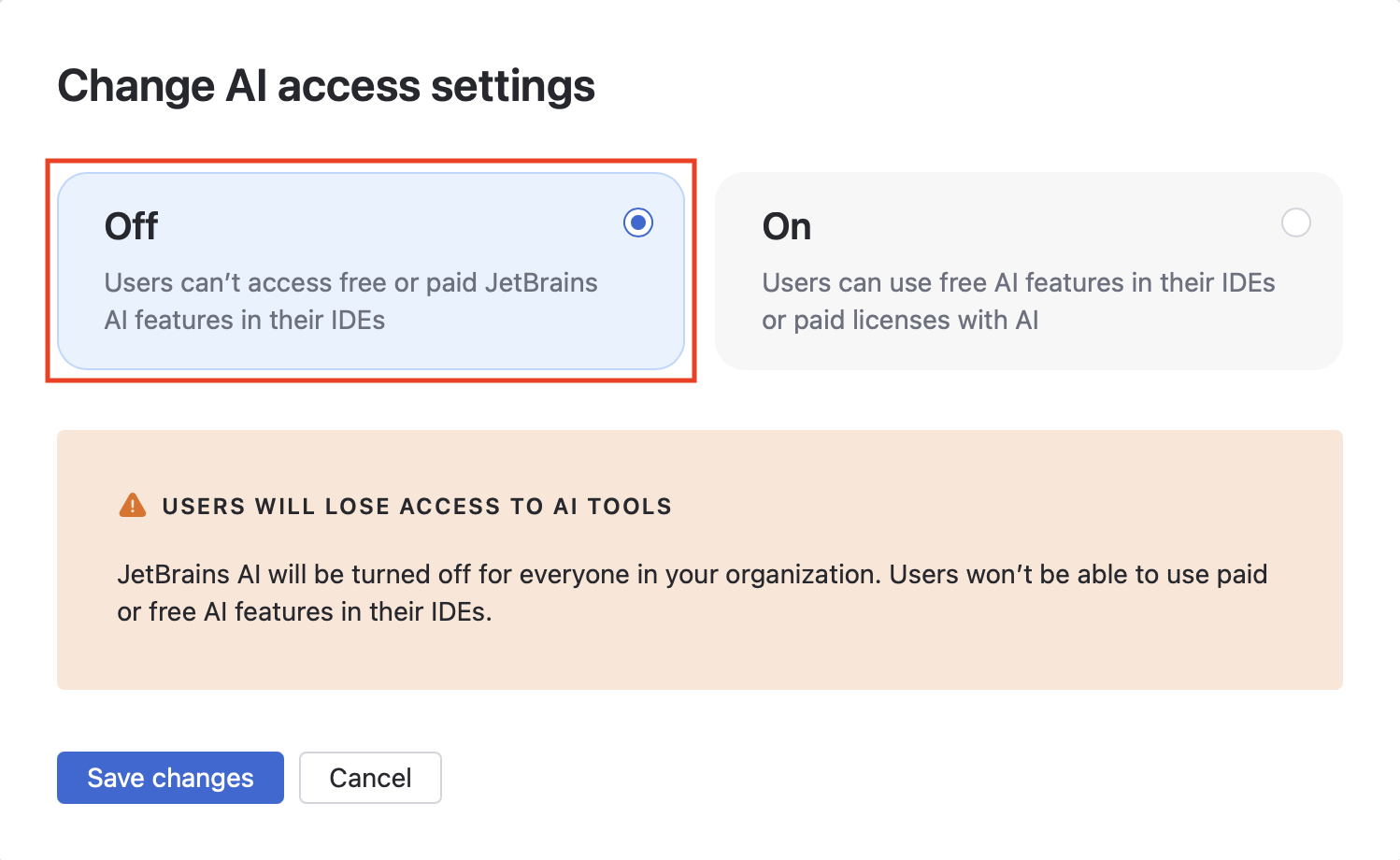Click the bold "On" option heading
The image size is (1400, 860).
click(x=786, y=226)
